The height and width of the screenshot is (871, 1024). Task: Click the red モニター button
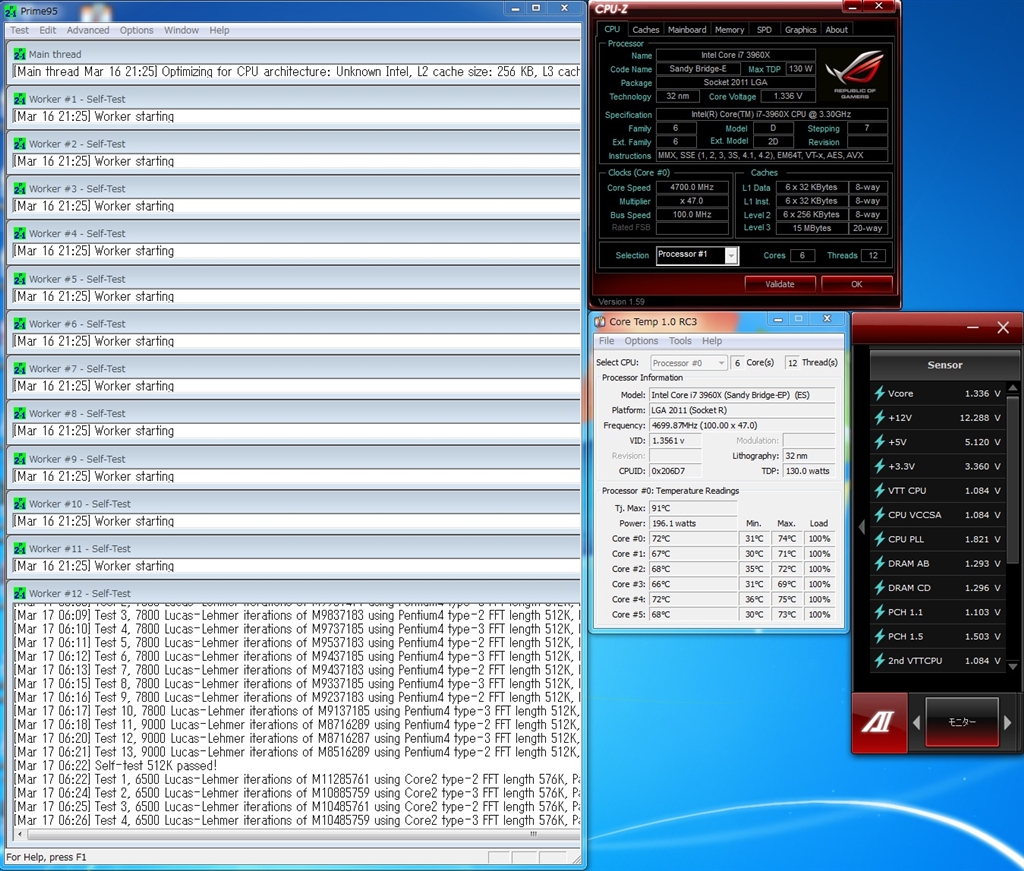click(962, 722)
